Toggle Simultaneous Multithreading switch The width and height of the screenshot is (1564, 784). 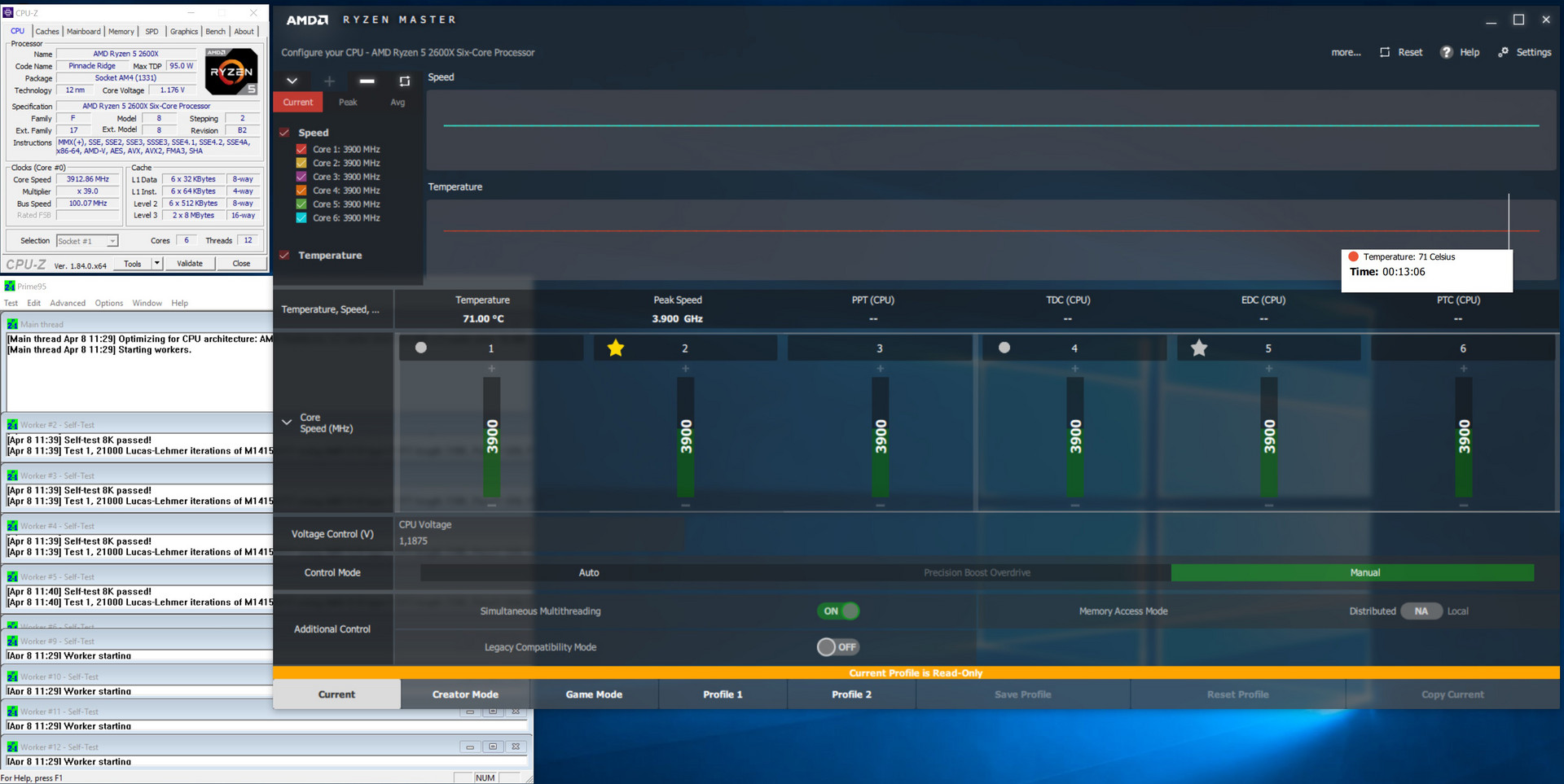[838, 611]
